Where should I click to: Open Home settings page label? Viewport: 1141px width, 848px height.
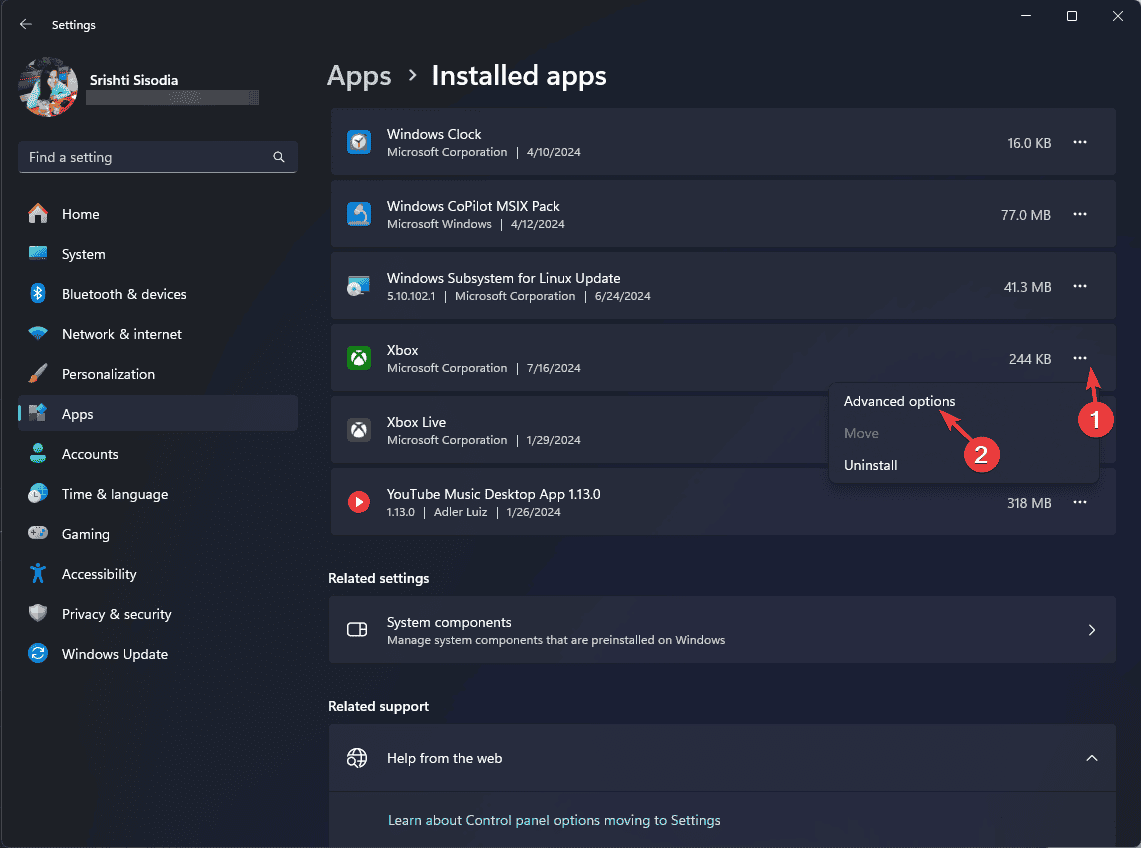80,214
